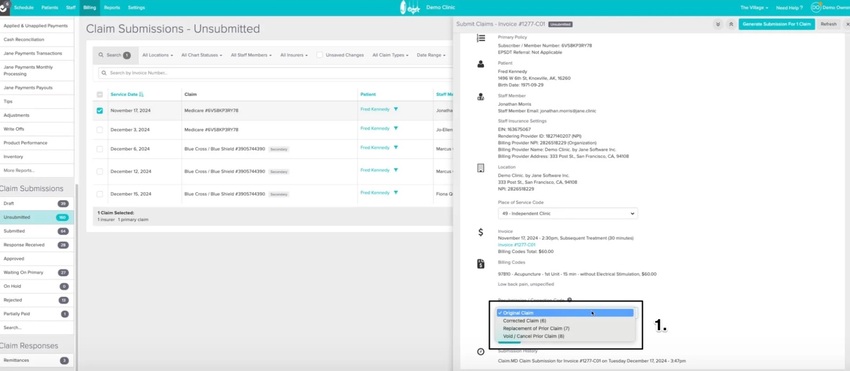Open the All Claim Types dropdown
Viewport: 850px width, 371px height.
pos(391,55)
